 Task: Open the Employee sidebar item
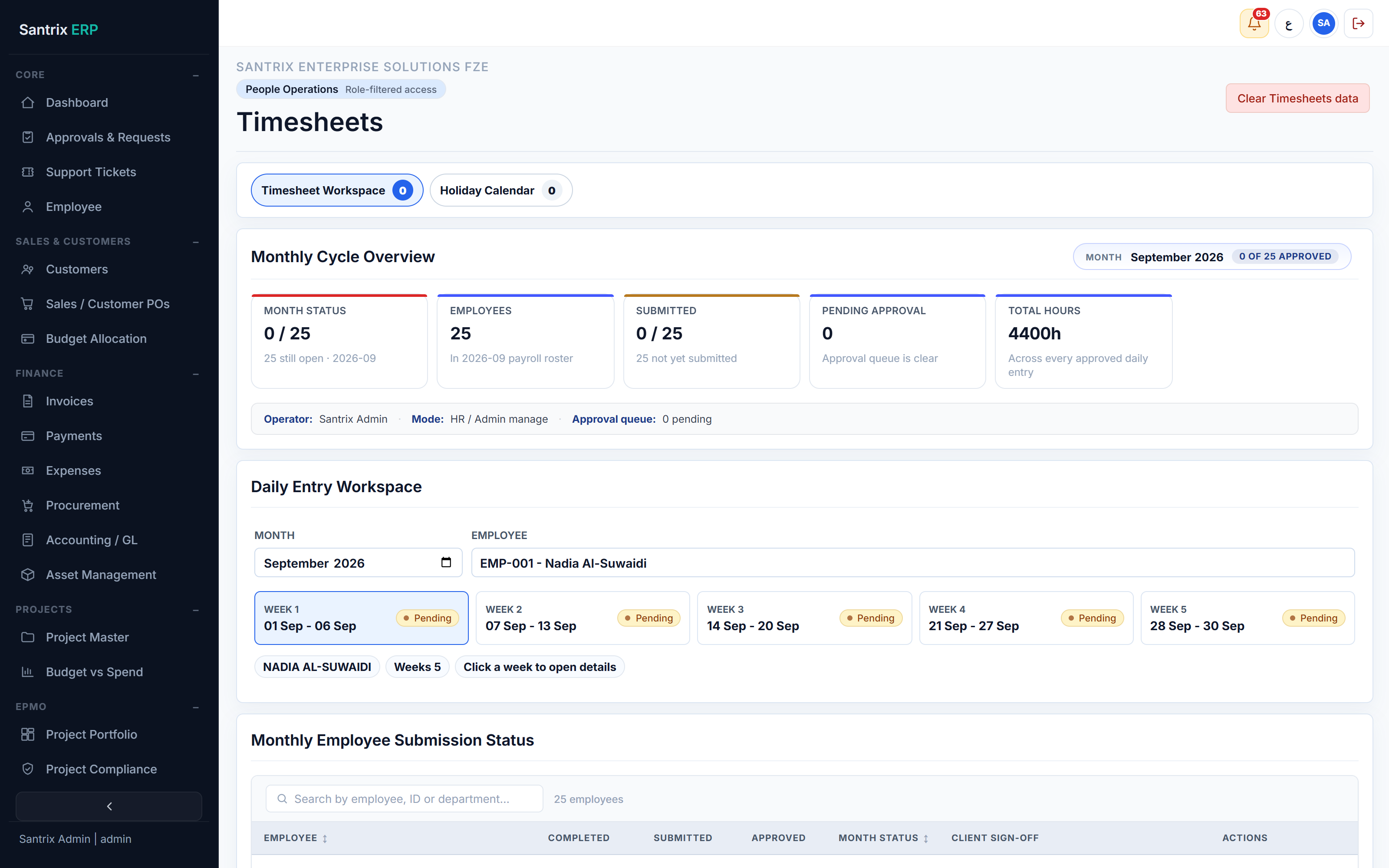109,207
